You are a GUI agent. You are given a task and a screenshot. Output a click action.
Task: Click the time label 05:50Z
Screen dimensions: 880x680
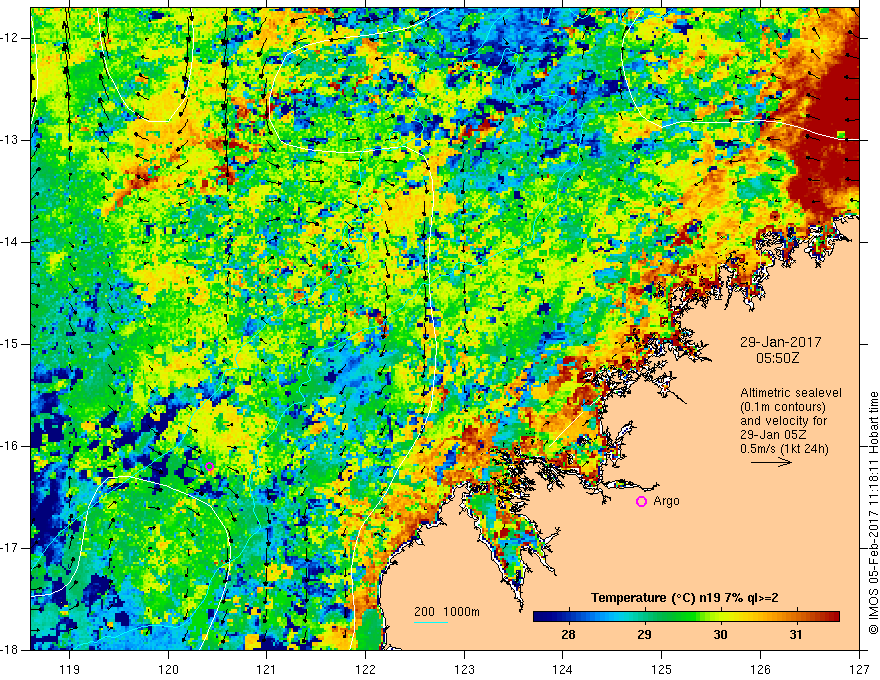point(777,358)
